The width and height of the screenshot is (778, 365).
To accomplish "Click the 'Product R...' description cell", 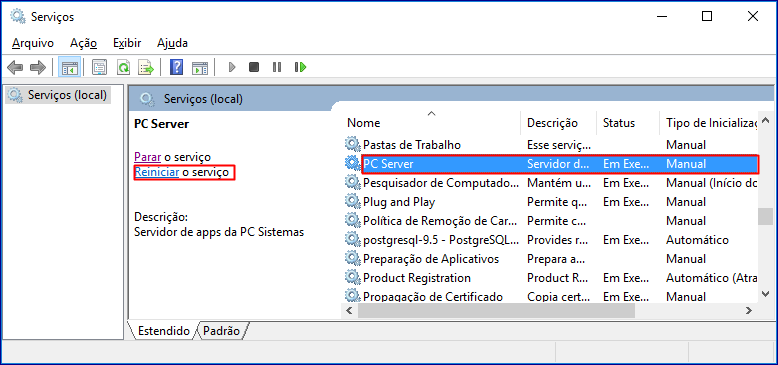I will (558, 278).
